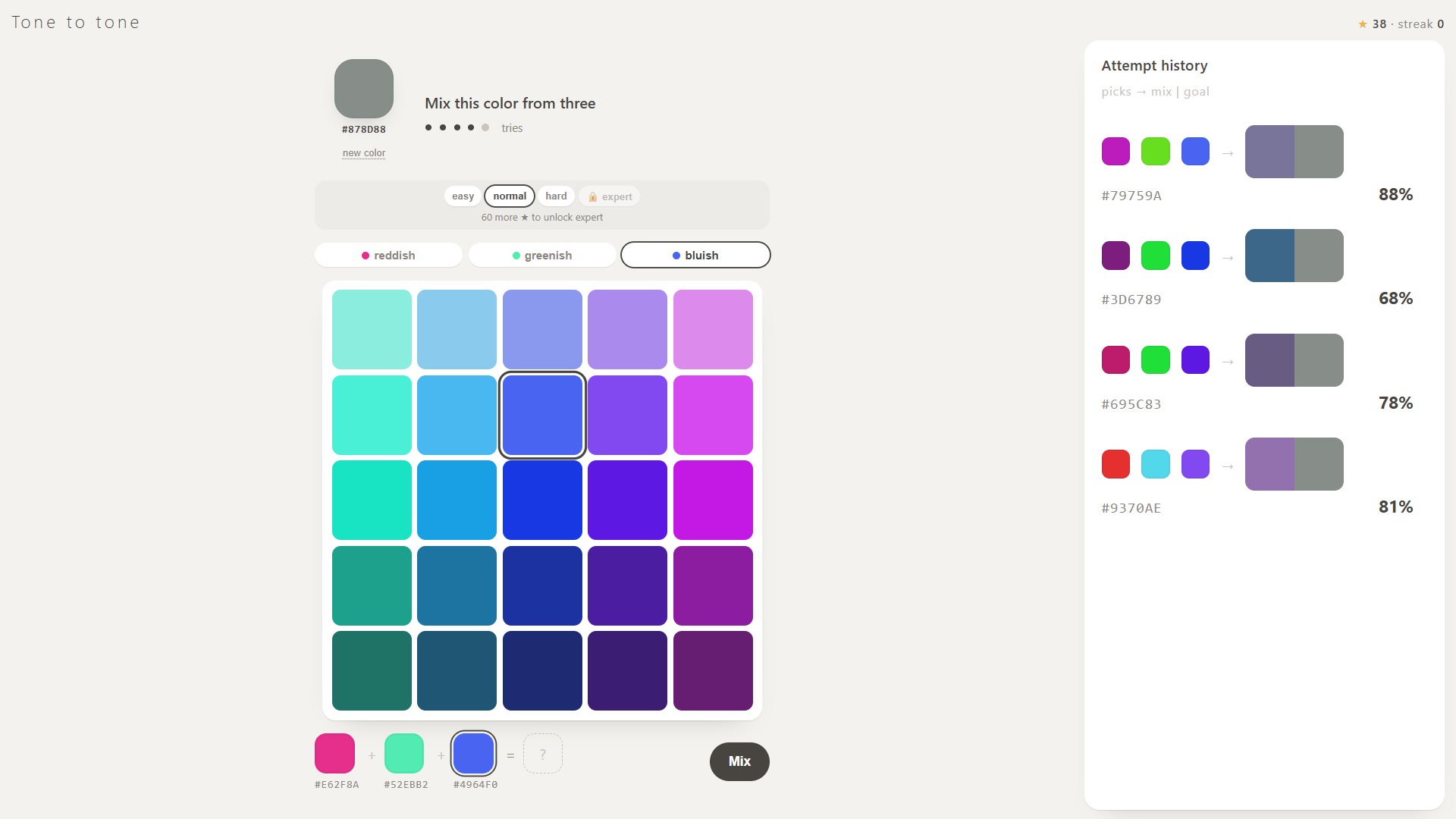Click the vivid blue pick in the 68% attempt

click(1195, 256)
